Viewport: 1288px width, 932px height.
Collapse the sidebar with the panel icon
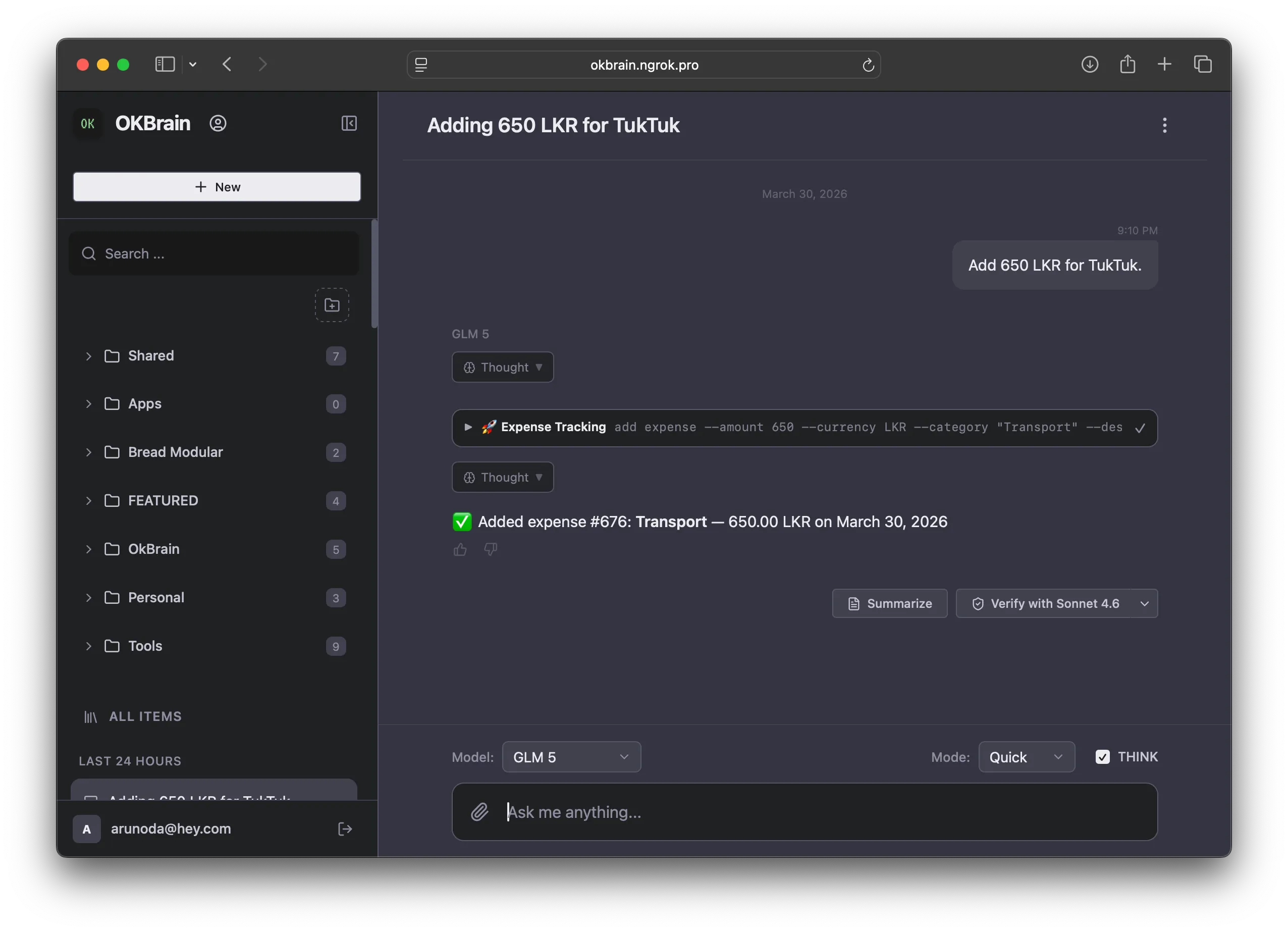(x=349, y=123)
